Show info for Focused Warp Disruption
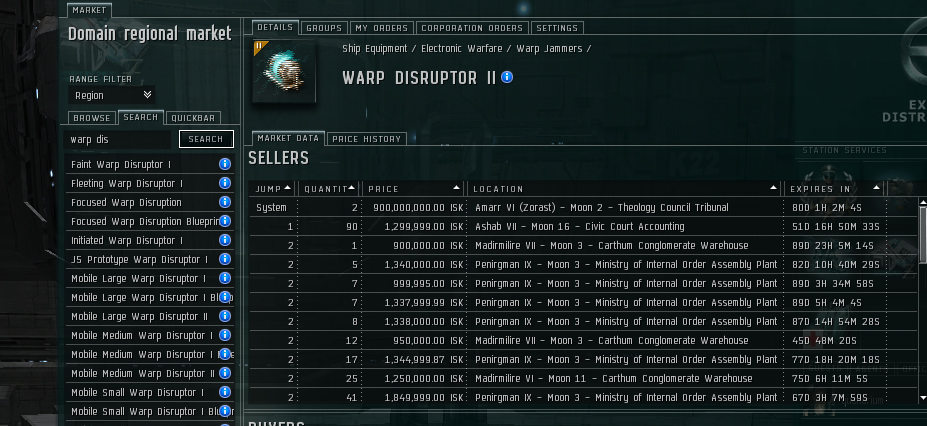 [225, 202]
